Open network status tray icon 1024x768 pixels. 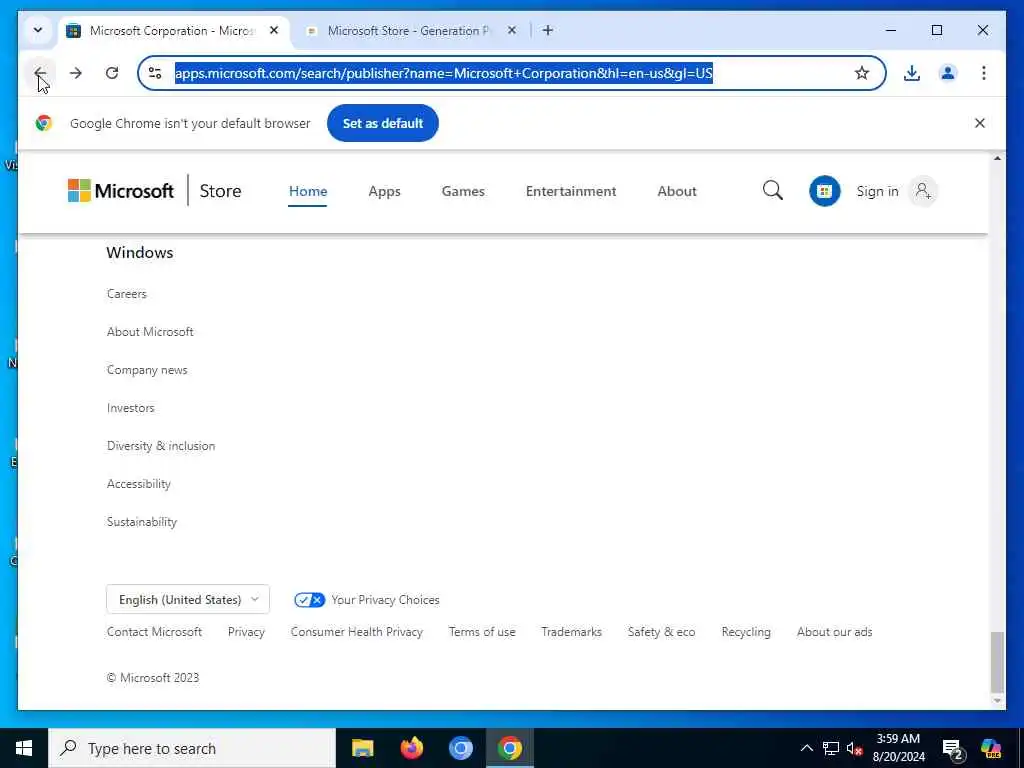[x=831, y=748]
